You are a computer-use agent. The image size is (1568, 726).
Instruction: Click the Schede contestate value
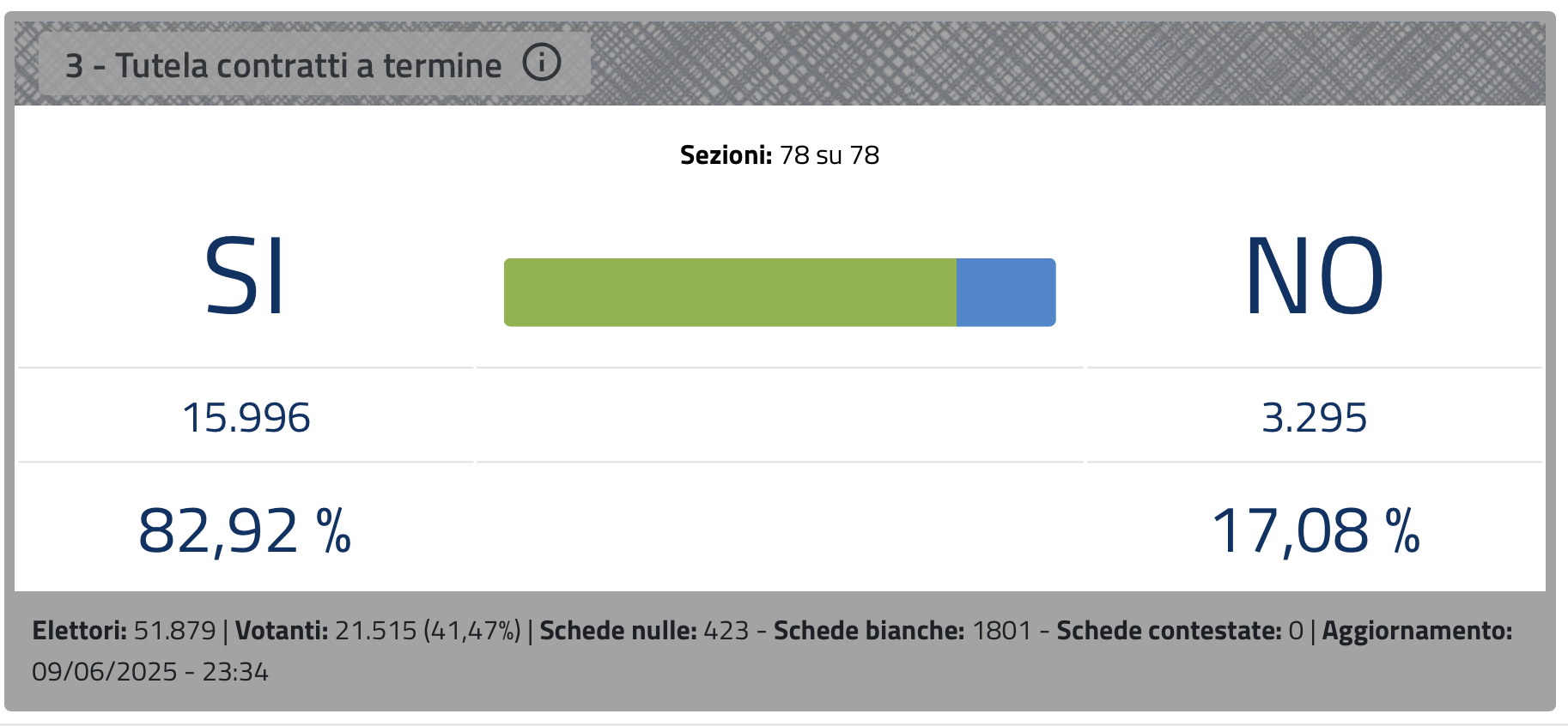[1297, 631]
